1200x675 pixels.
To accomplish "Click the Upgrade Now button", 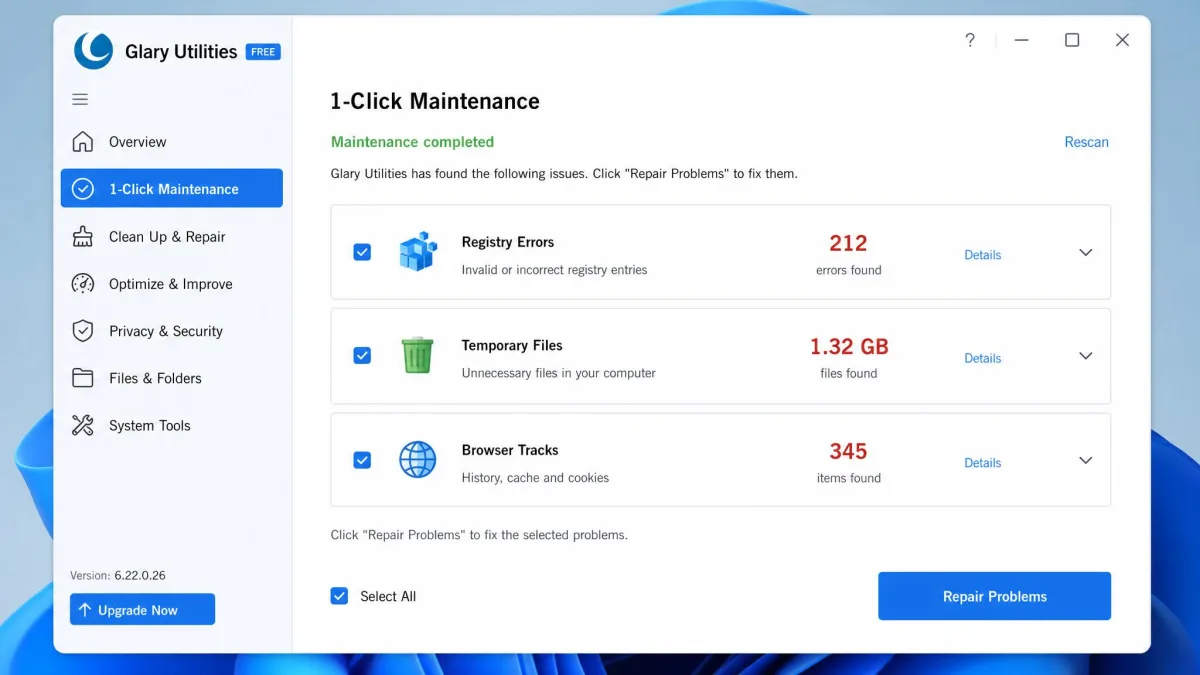I will 142,609.
